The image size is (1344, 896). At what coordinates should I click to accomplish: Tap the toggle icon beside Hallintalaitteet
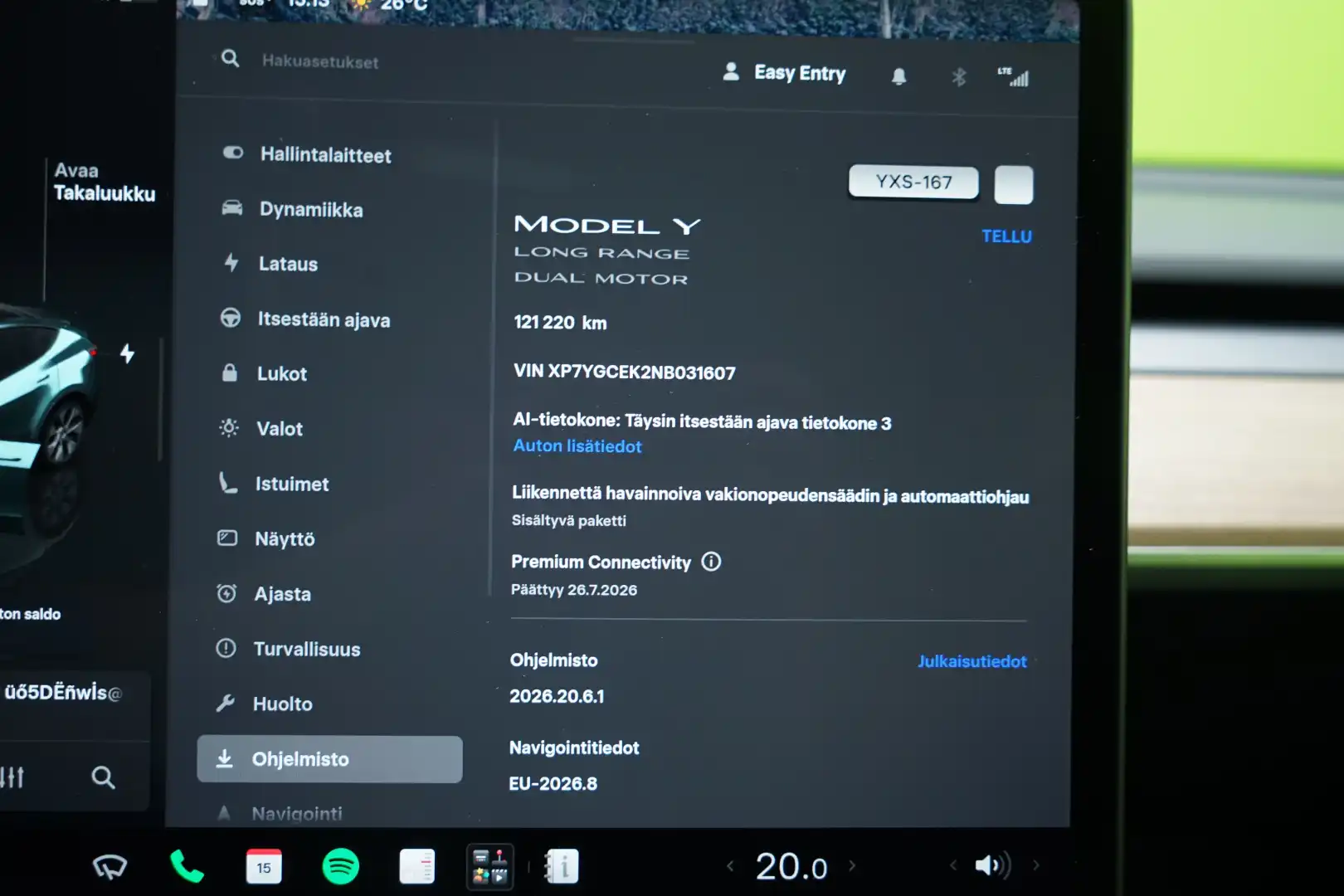[233, 153]
